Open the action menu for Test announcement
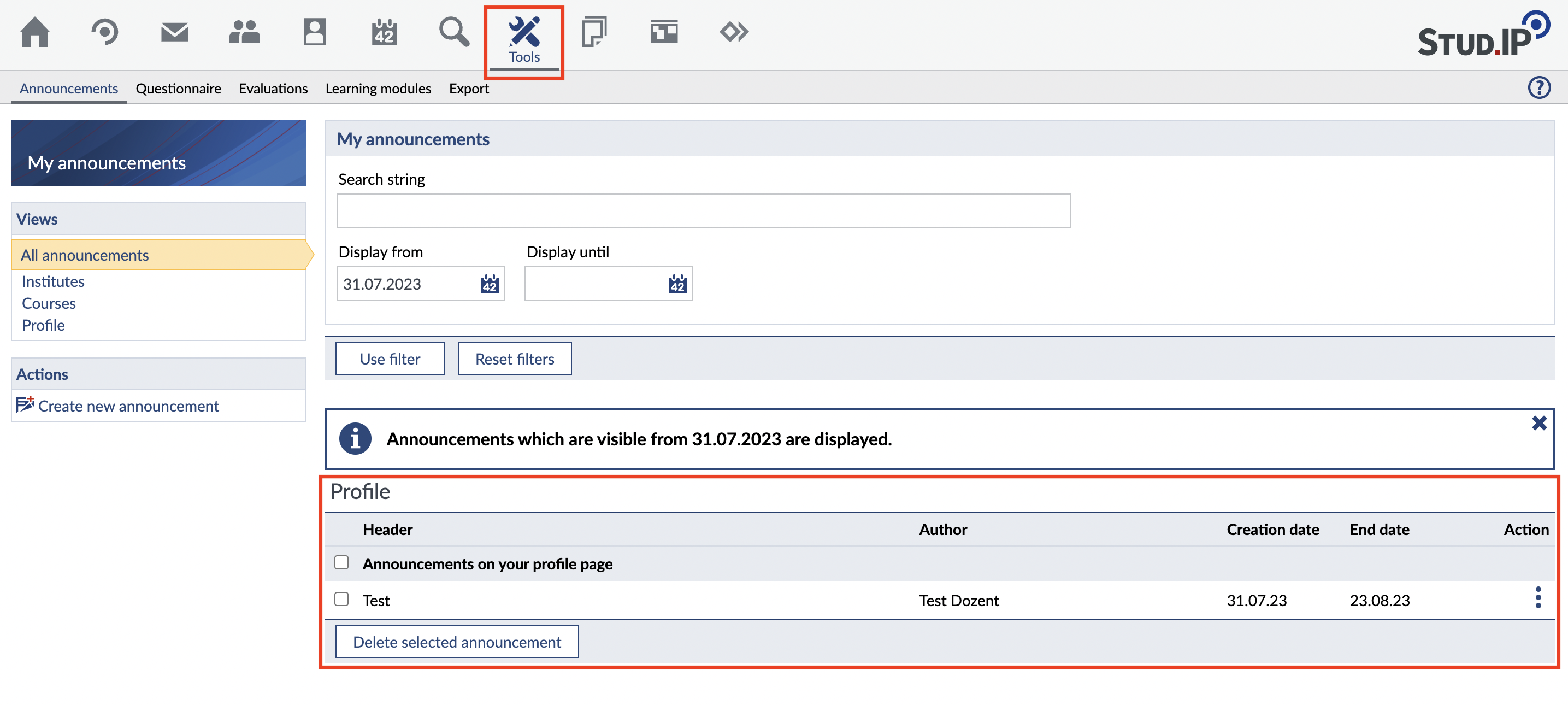The image size is (1568, 705). pos(1537,598)
